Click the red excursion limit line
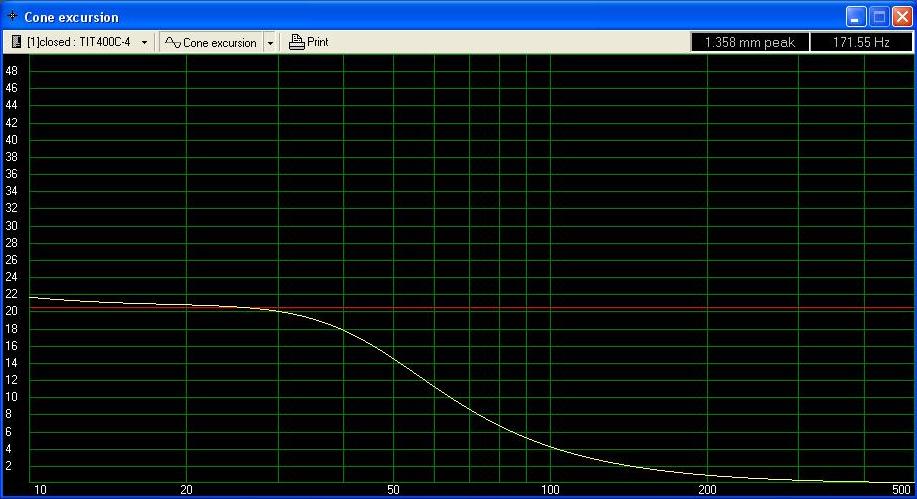The width and height of the screenshot is (917, 499). click(600, 308)
